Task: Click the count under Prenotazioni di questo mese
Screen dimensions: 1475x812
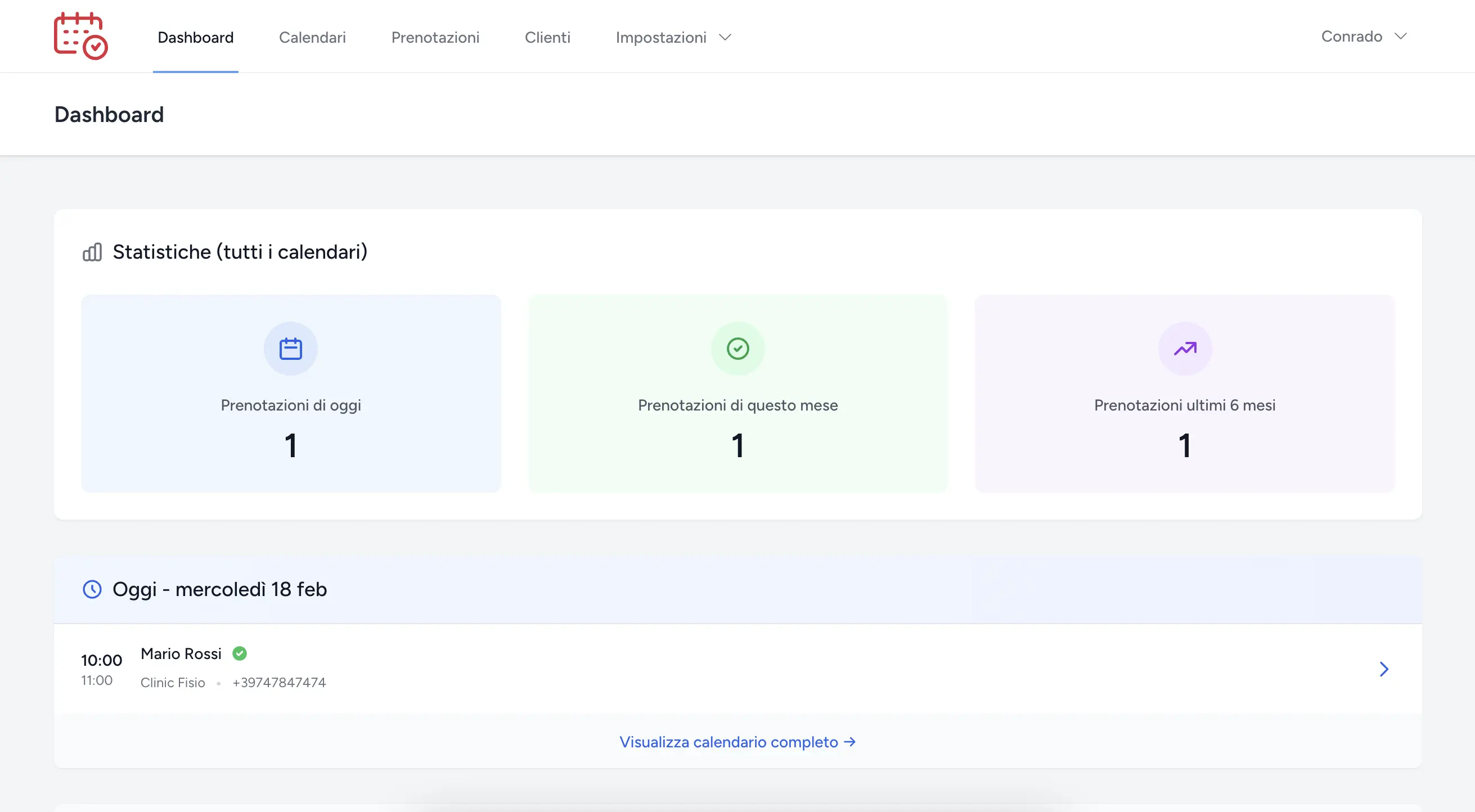Action: pos(737,446)
